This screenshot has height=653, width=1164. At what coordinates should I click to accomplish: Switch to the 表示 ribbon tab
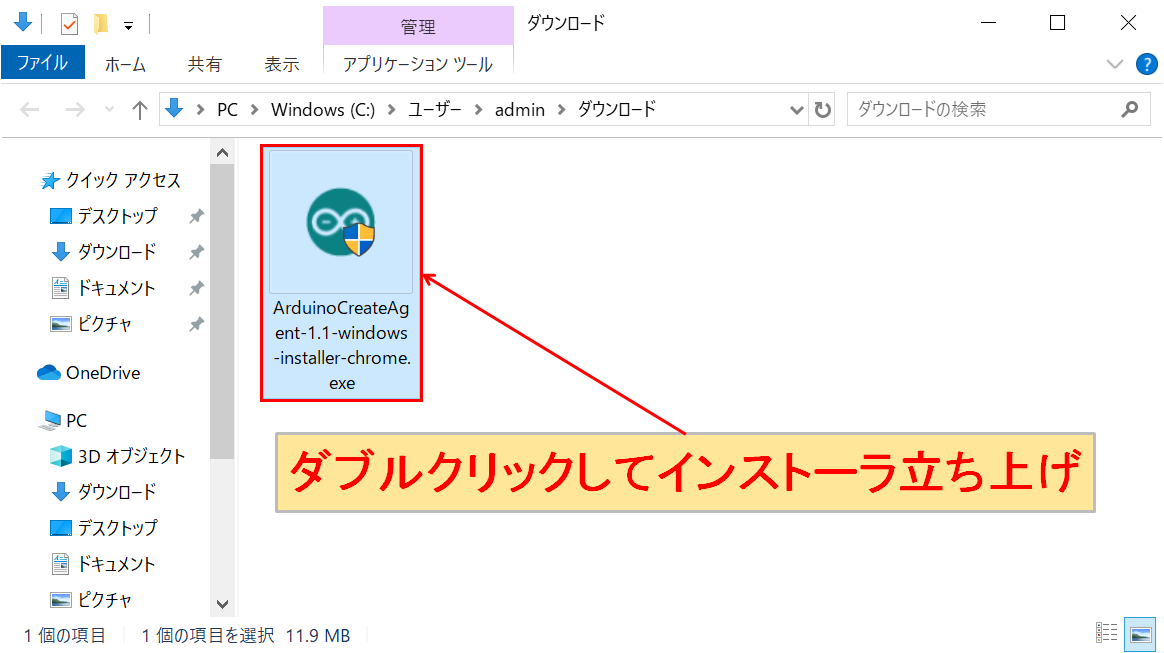coord(281,64)
